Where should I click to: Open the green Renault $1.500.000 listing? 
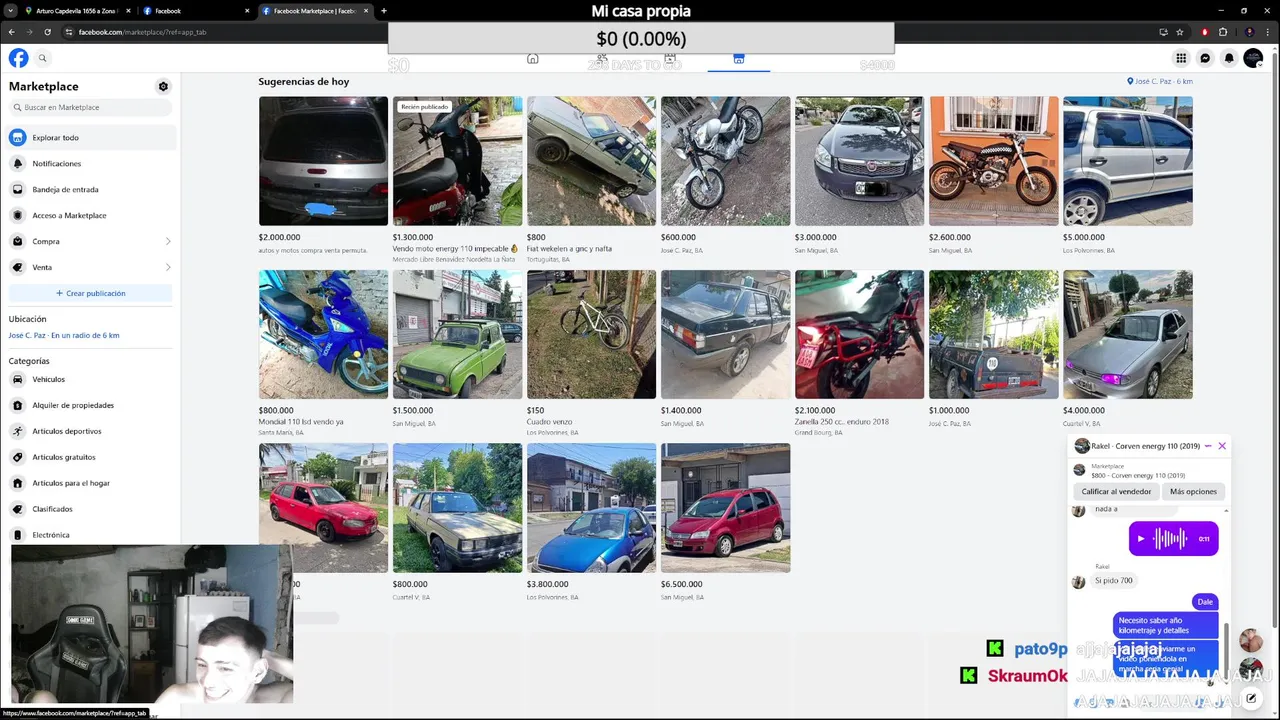coord(457,334)
